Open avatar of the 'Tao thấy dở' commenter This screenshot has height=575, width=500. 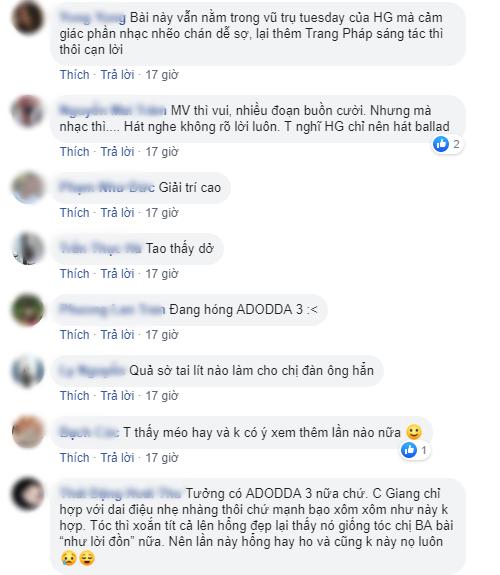[28, 248]
